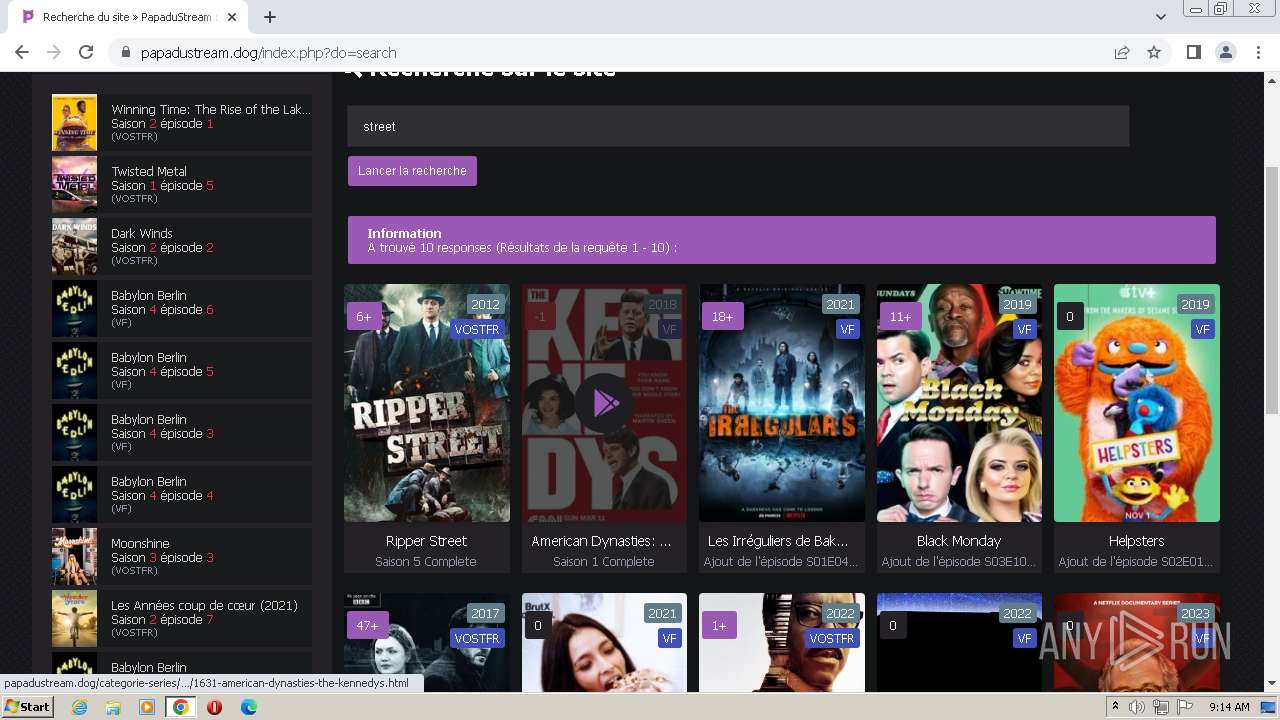1280x720 pixels.
Task: Open Babylon Berlin Saison 4 épisode 5
Action: [x=182, y=370]
